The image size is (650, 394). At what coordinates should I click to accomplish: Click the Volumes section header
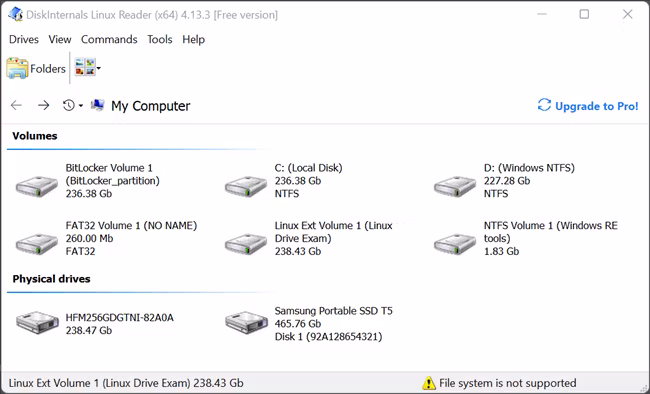click(x=35, y=136)
